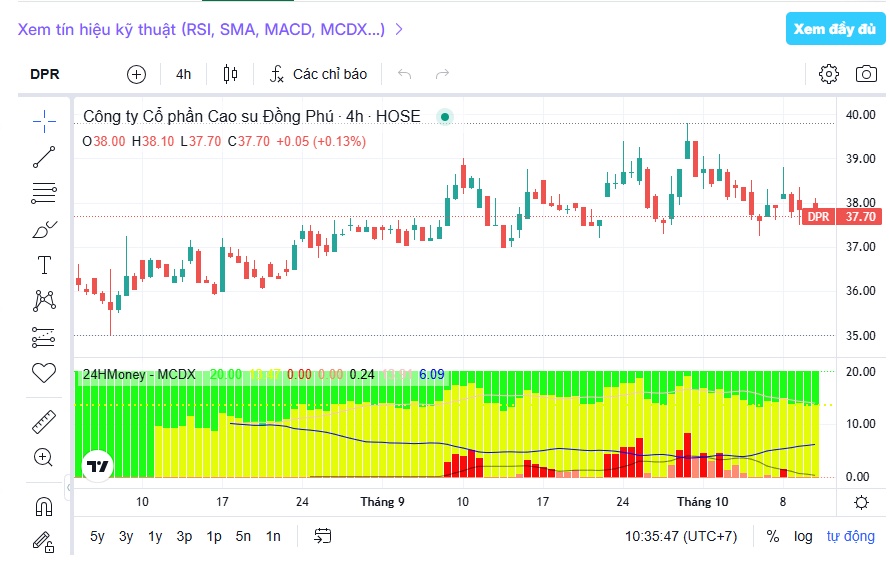Screen dimensions: 890x566
Task: Click the heart favorites icon
Action: point(44,373)
